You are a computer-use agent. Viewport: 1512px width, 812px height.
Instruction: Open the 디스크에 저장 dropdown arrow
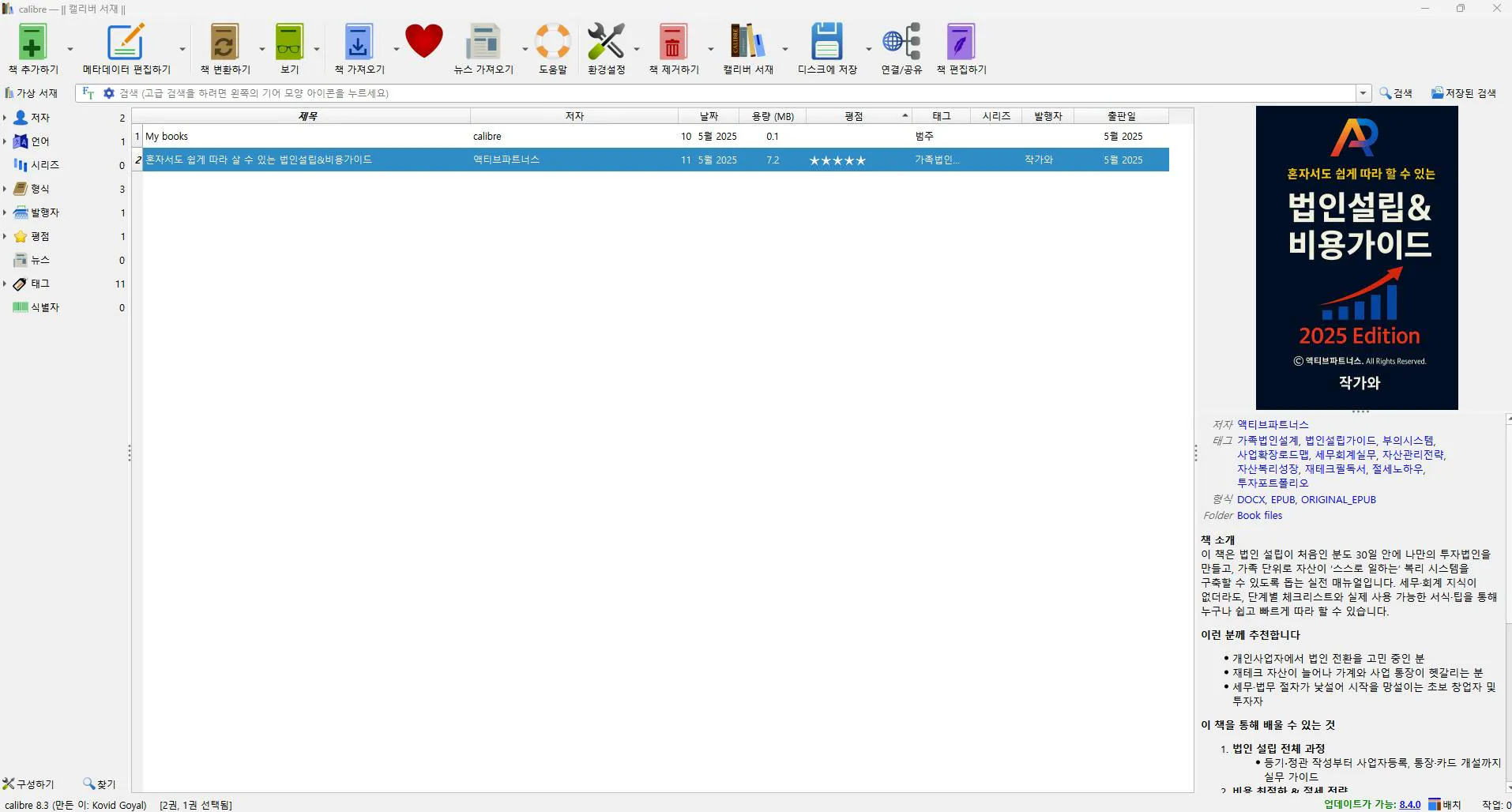868,49
